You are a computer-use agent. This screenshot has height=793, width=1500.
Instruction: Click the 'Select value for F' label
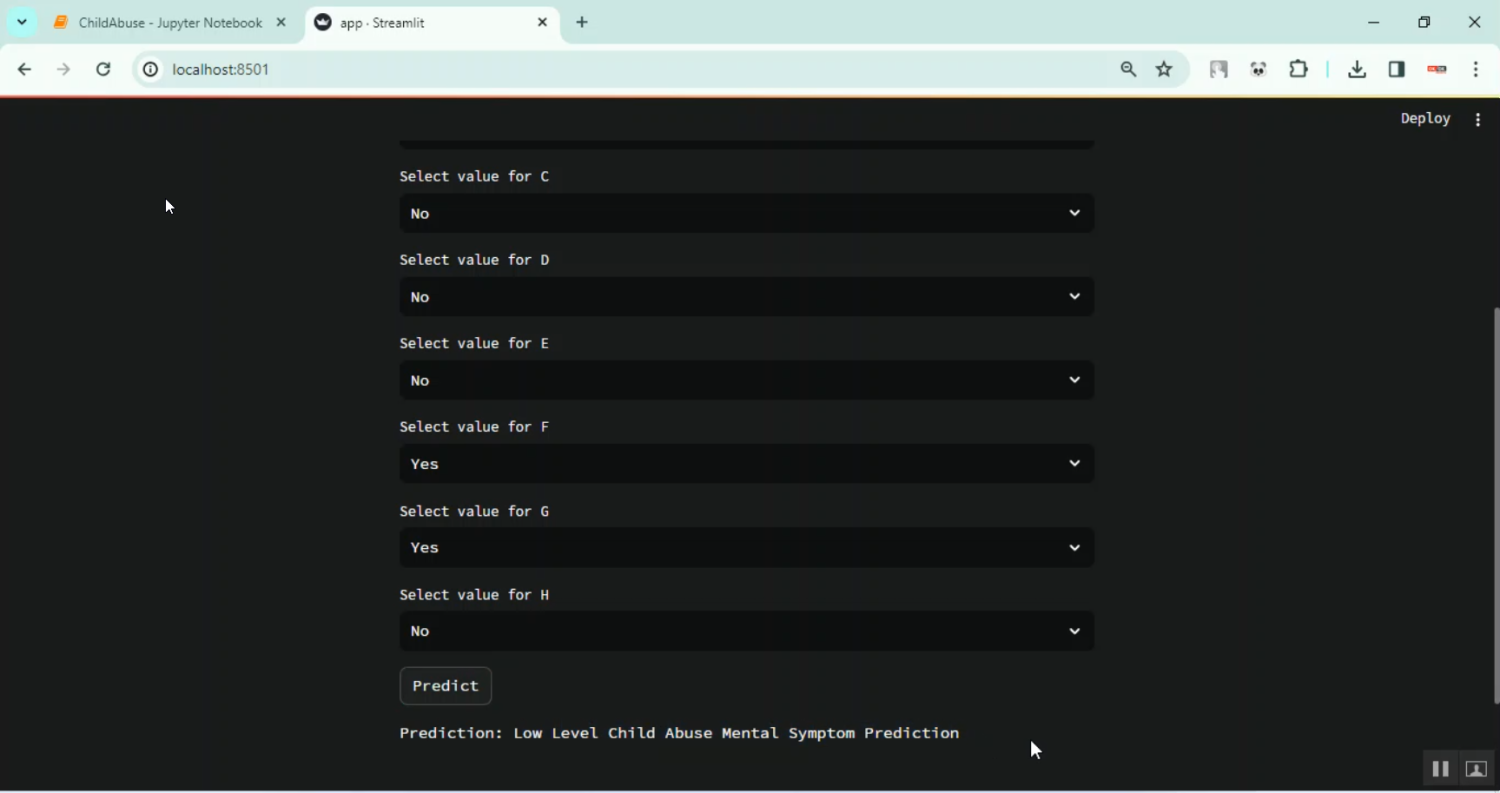click(474, 427)
